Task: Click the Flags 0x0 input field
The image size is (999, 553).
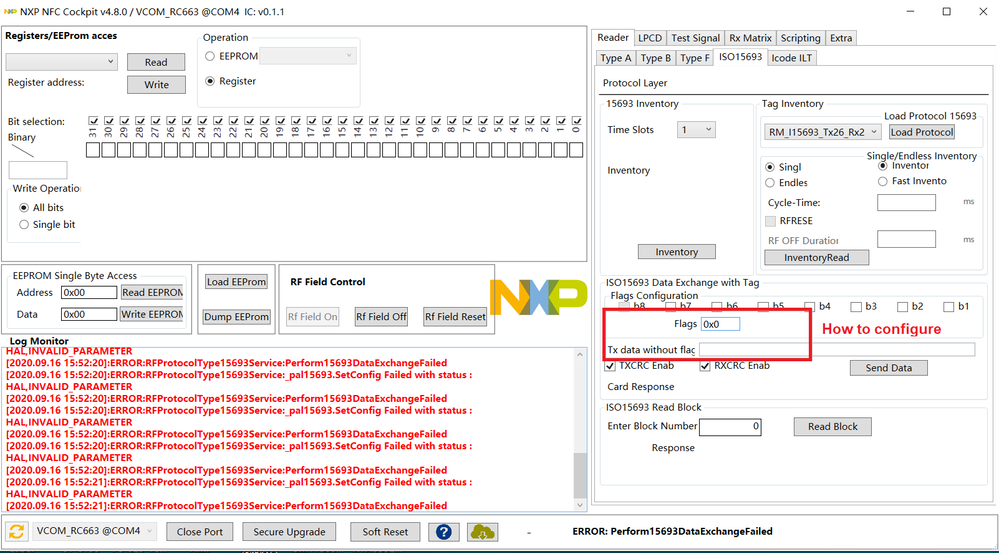Action: (721, 324)
